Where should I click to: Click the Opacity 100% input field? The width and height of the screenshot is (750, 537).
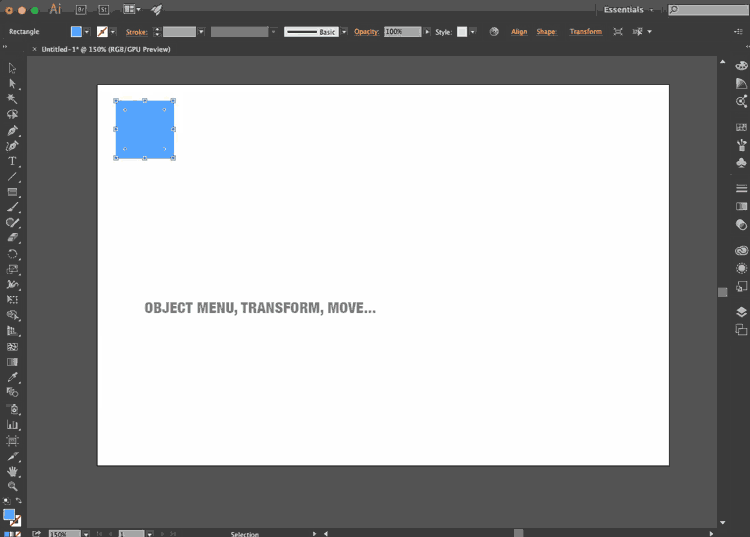click(402, 32)
